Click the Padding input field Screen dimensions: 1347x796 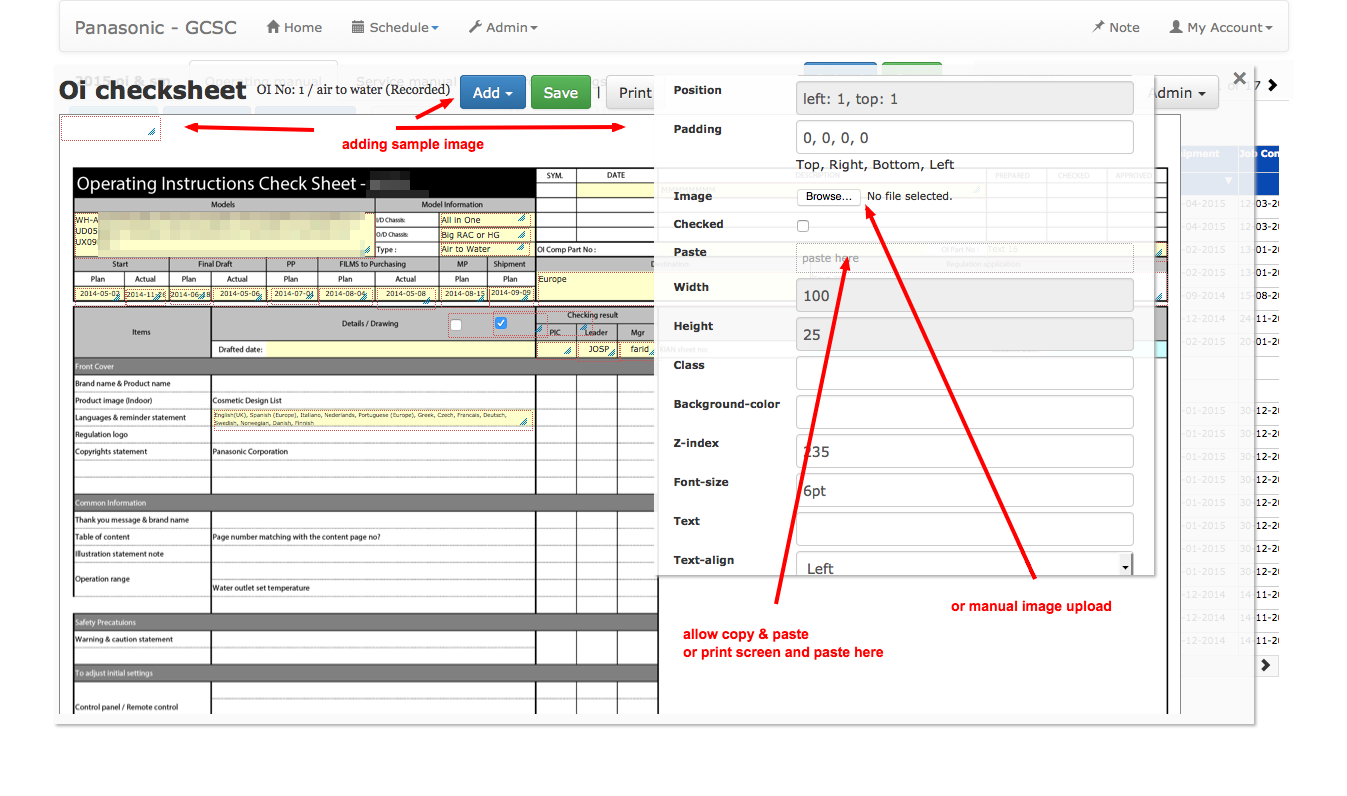pos(964,138)
